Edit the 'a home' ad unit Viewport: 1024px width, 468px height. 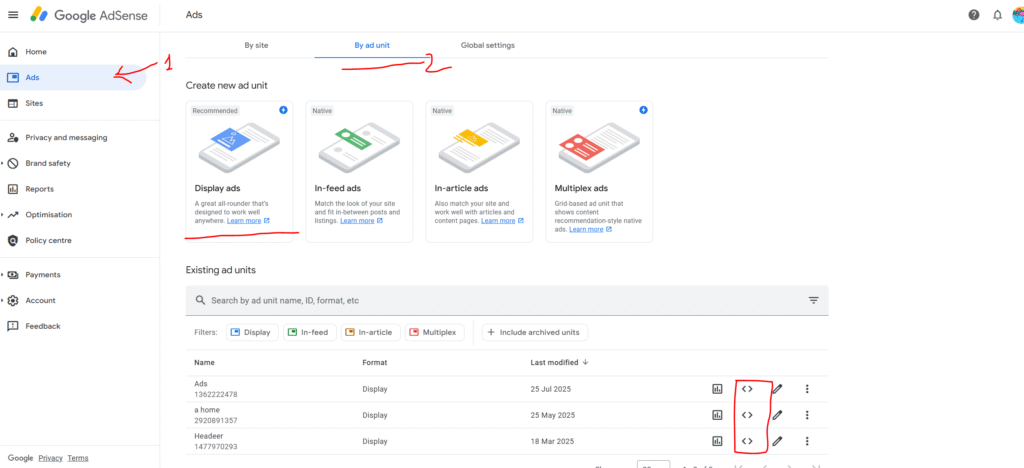click(777, 415)
